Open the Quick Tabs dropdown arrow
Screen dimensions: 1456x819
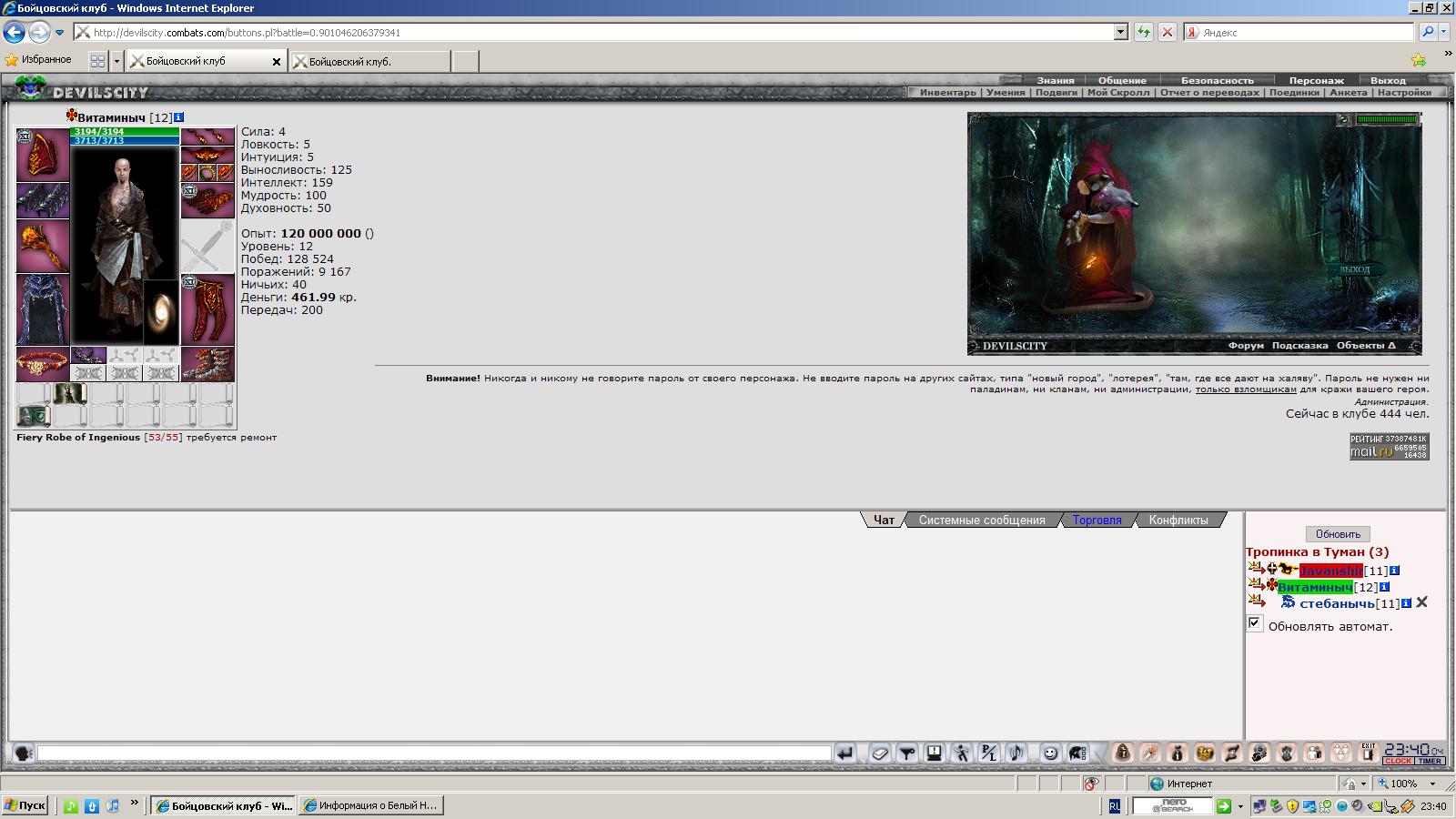[116, 61]
